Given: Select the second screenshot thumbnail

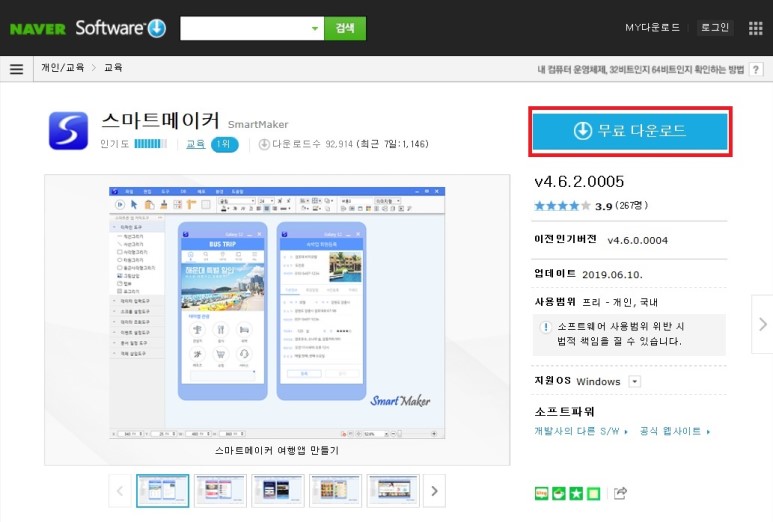Looking at the screenshot, I should coord(220,491).
